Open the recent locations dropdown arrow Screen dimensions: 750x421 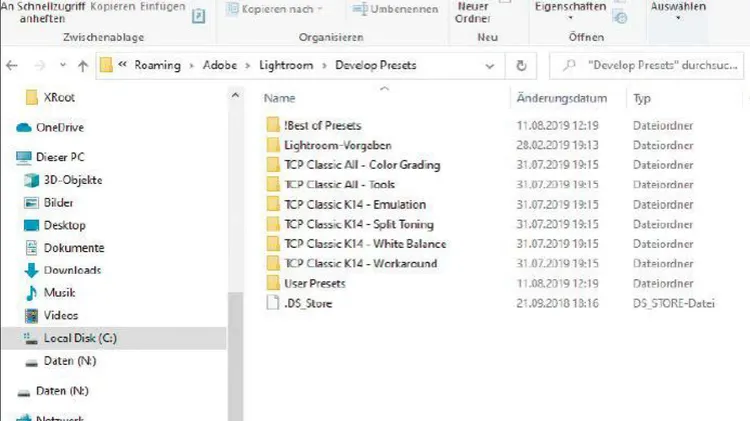[x=63, y=65]
